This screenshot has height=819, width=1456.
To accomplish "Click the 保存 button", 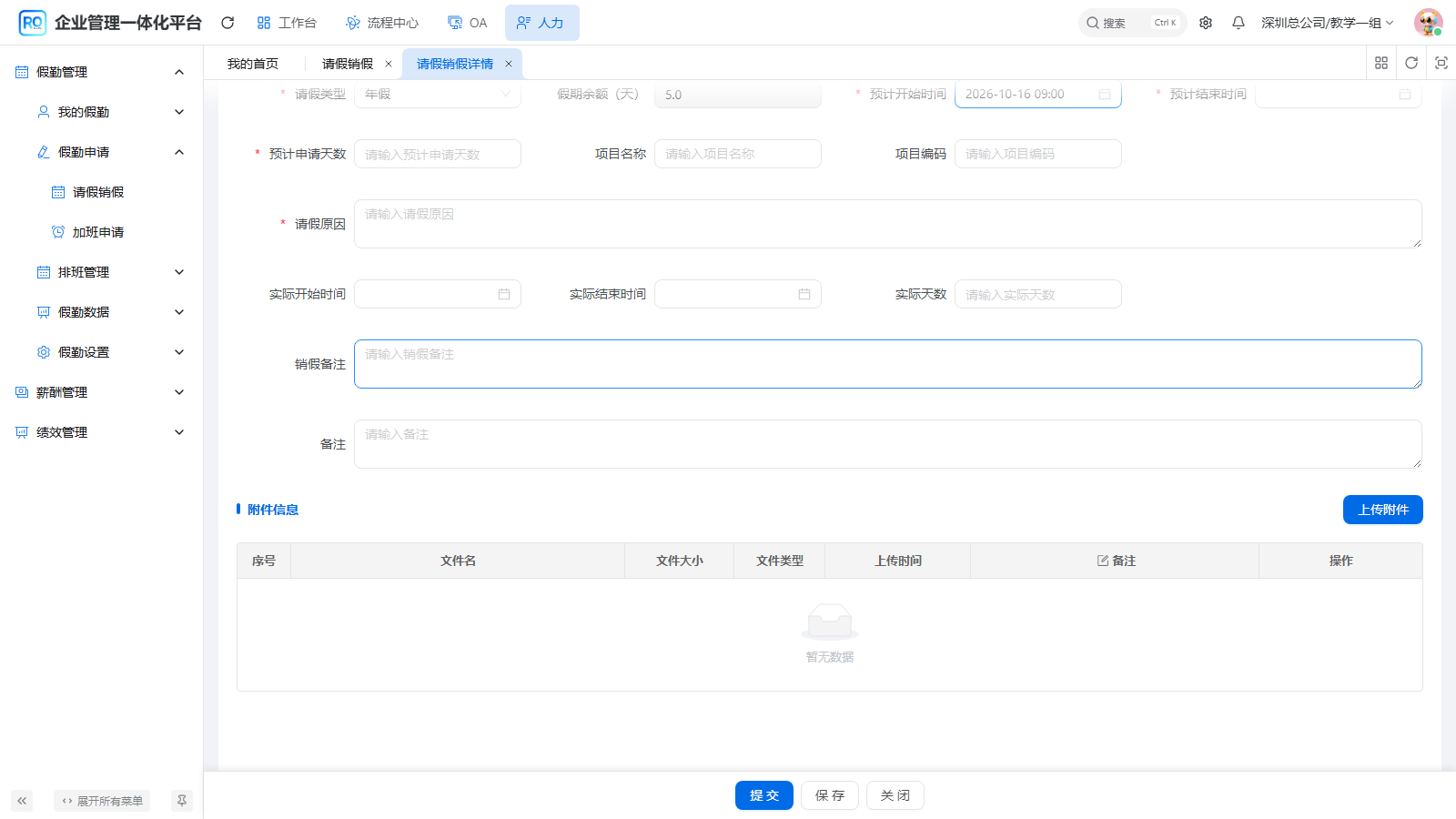I will click(830, 795).
